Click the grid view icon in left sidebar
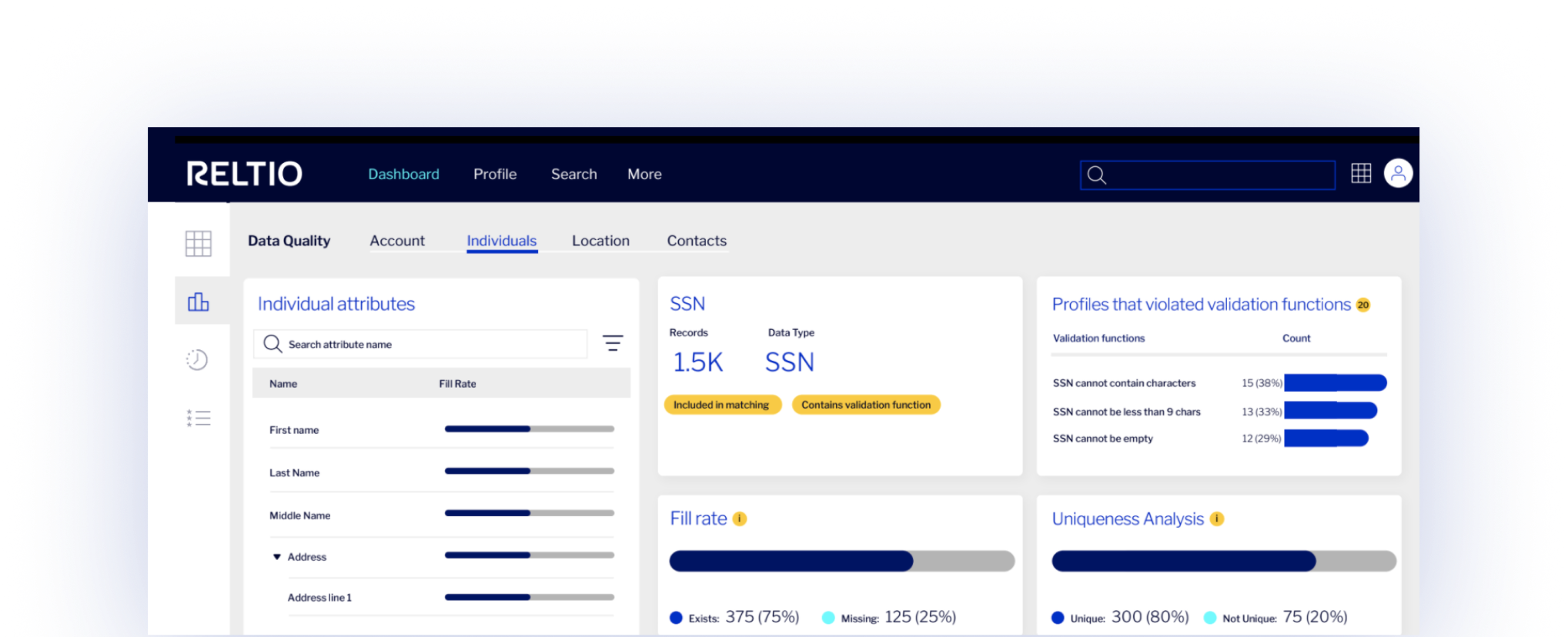Screen dimensions: 1568x637 198,244
